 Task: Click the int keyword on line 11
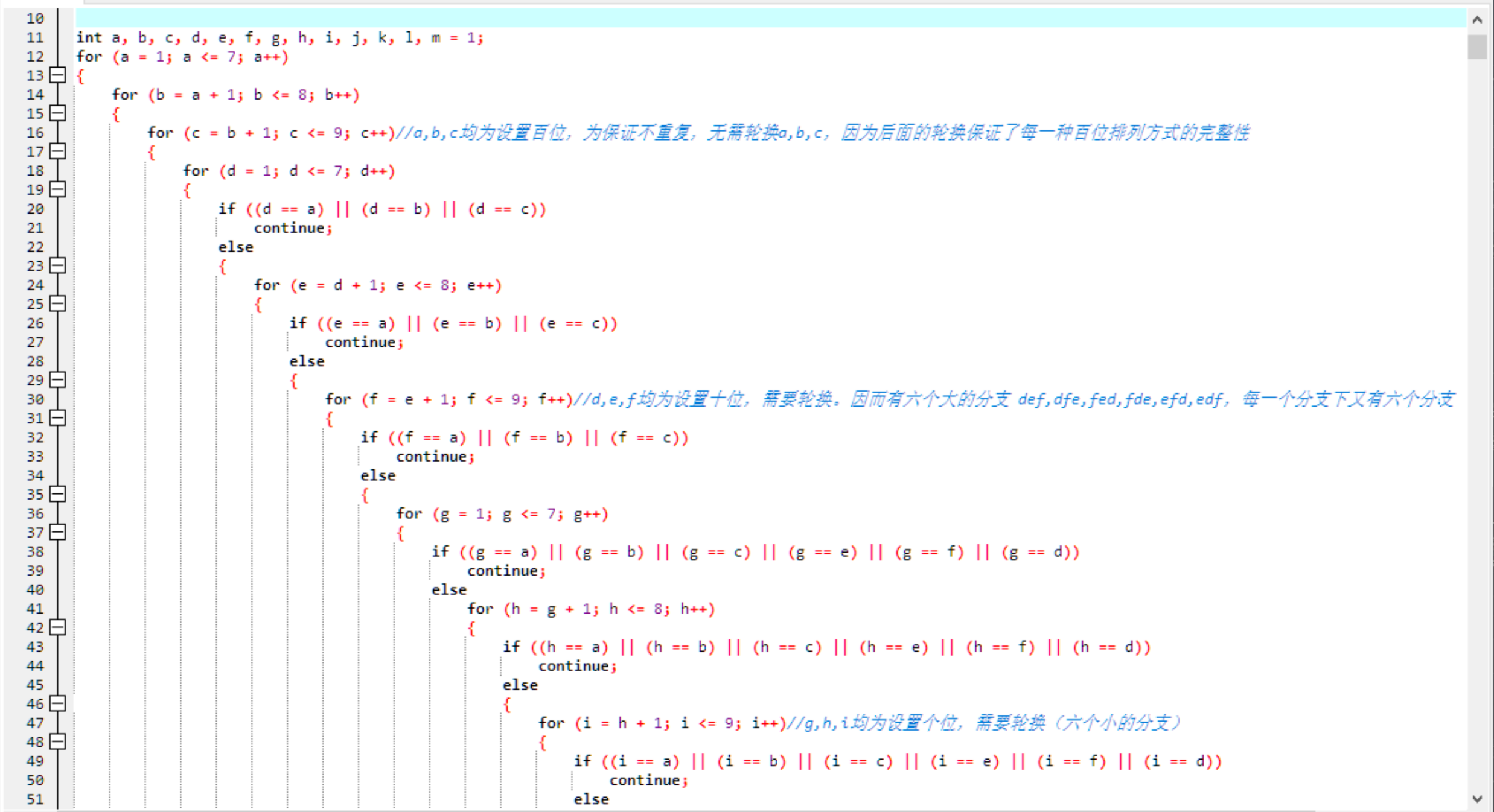pyautogui.click(x=88, y=37)
